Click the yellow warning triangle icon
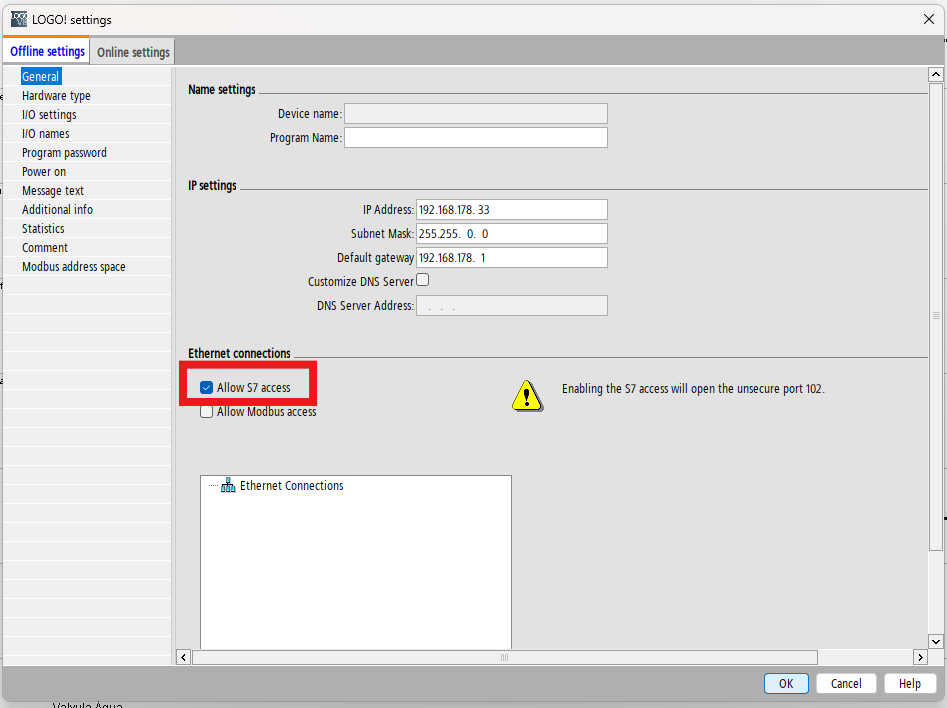Screen dimensions: 947x708 coord(527,396)
